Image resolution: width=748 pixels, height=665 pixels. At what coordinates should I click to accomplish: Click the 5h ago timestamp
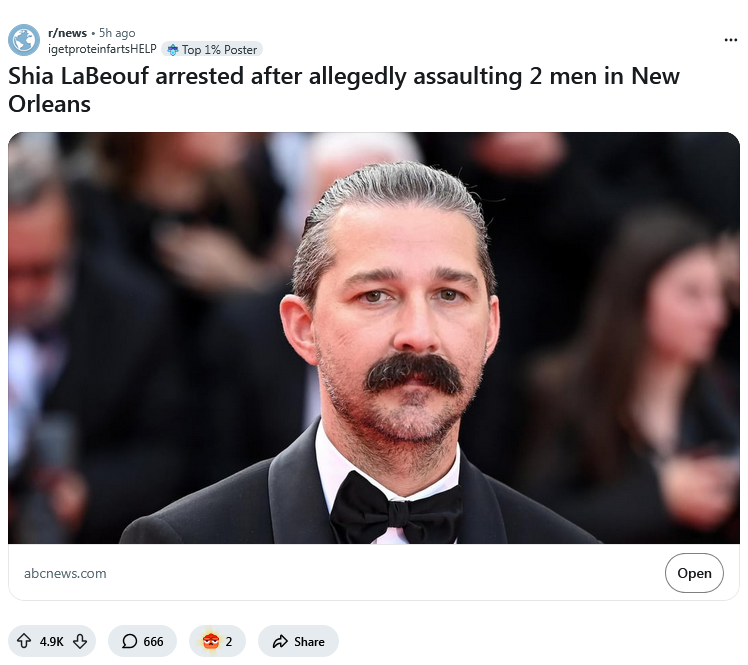tap(117, 33)
